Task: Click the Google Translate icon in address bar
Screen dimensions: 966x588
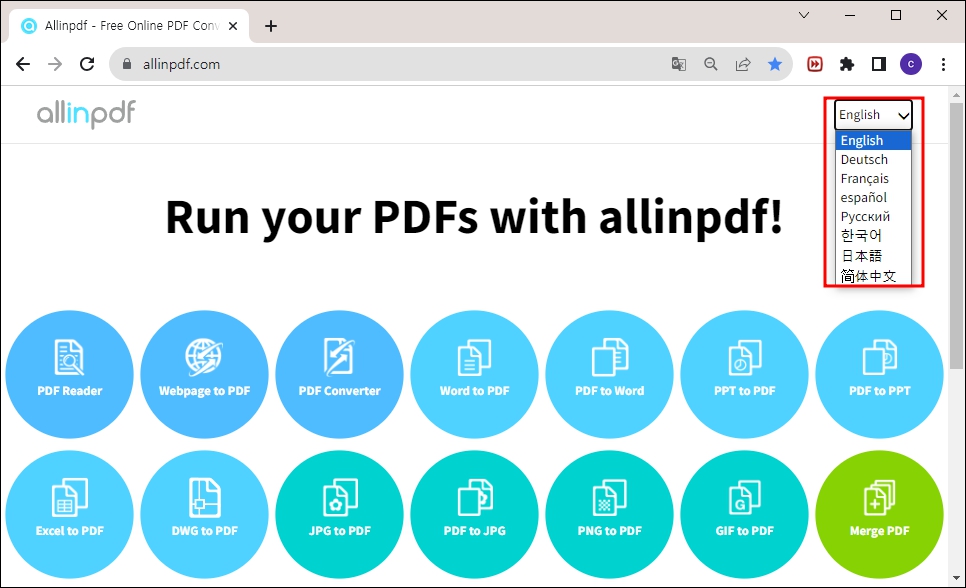Action: (x=678, y=64)
